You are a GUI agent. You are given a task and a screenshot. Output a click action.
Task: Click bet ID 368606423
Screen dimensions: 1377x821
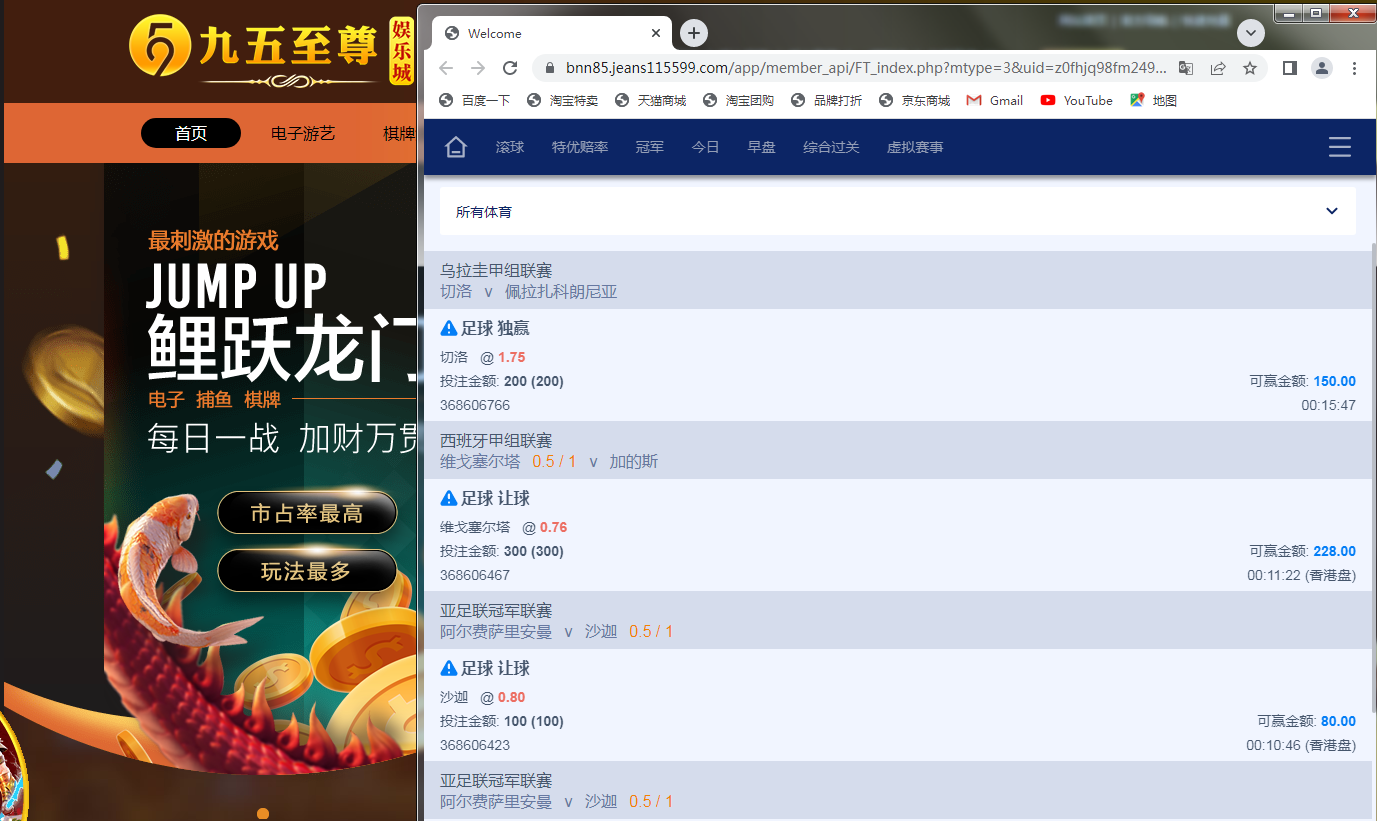pyautogui.click(x=475, y=745)
